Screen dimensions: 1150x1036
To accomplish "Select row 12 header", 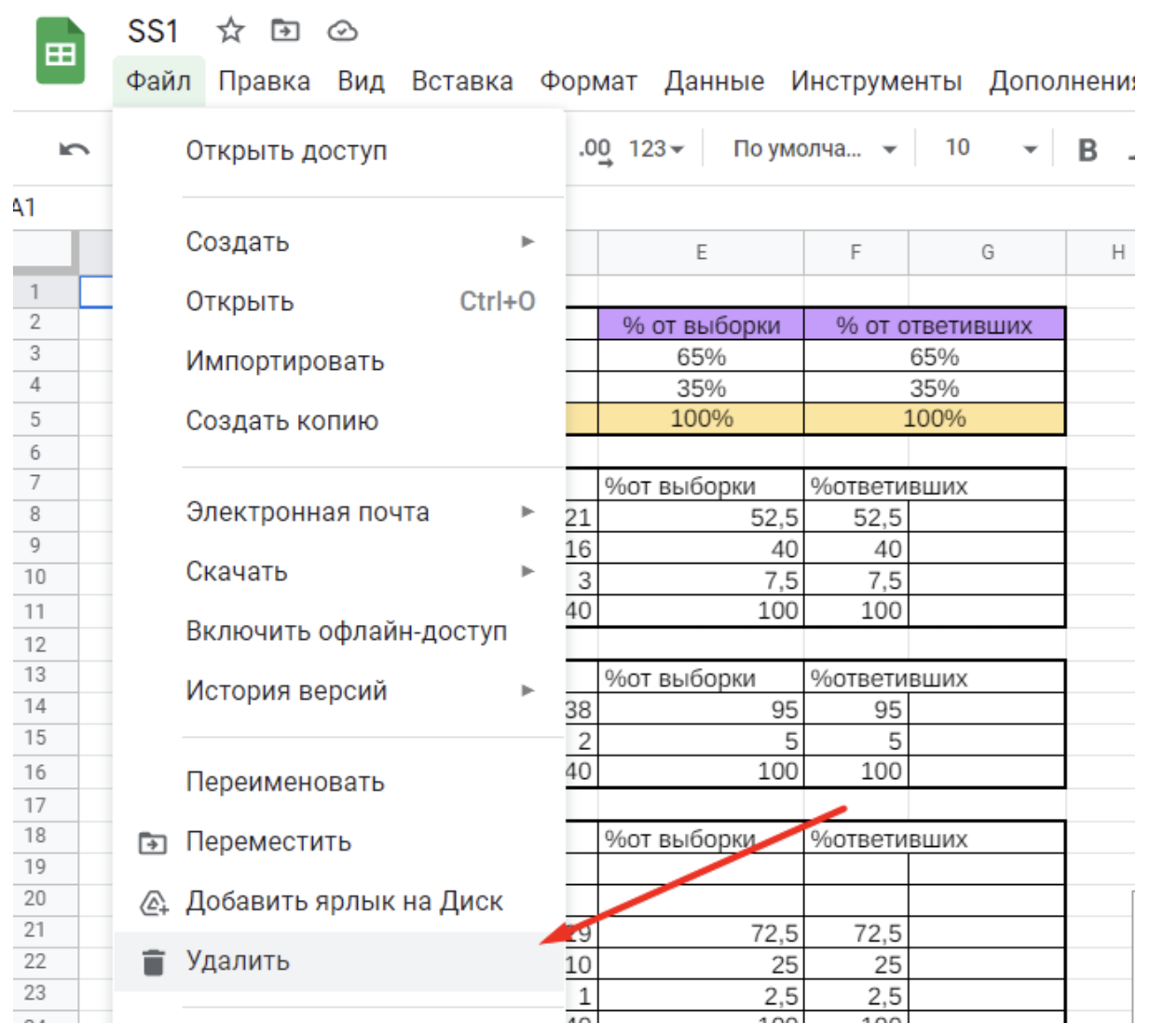I will pos(45,645).
